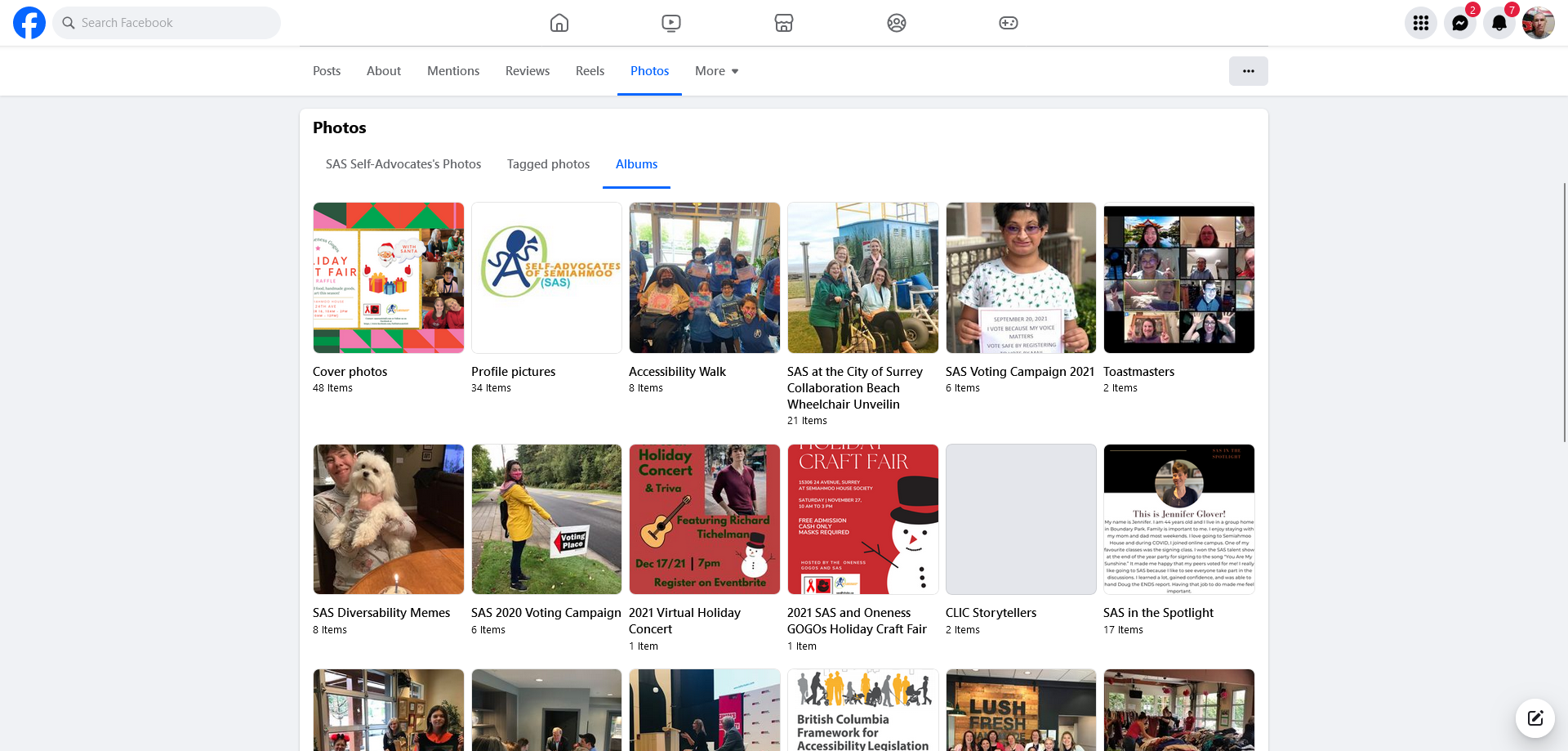The image size is (1568, 751).
Task: Click the Profile pictures album title
Action: [x=513, y=372]
